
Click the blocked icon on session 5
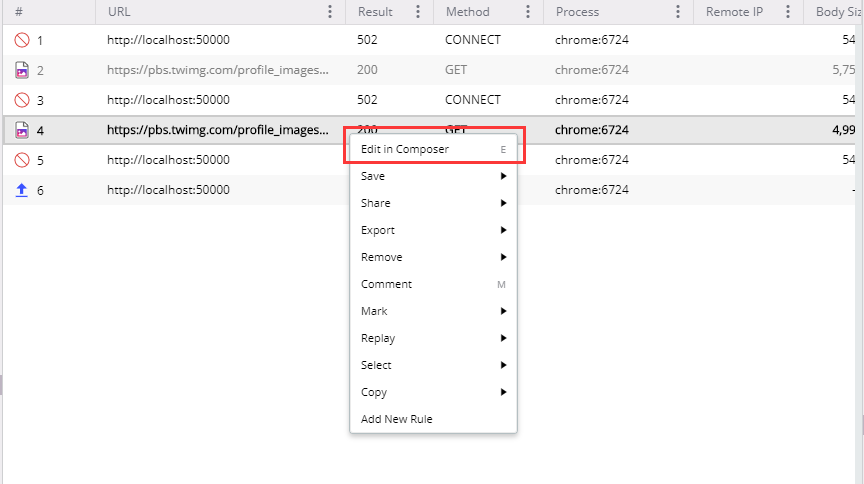[22, 160]
